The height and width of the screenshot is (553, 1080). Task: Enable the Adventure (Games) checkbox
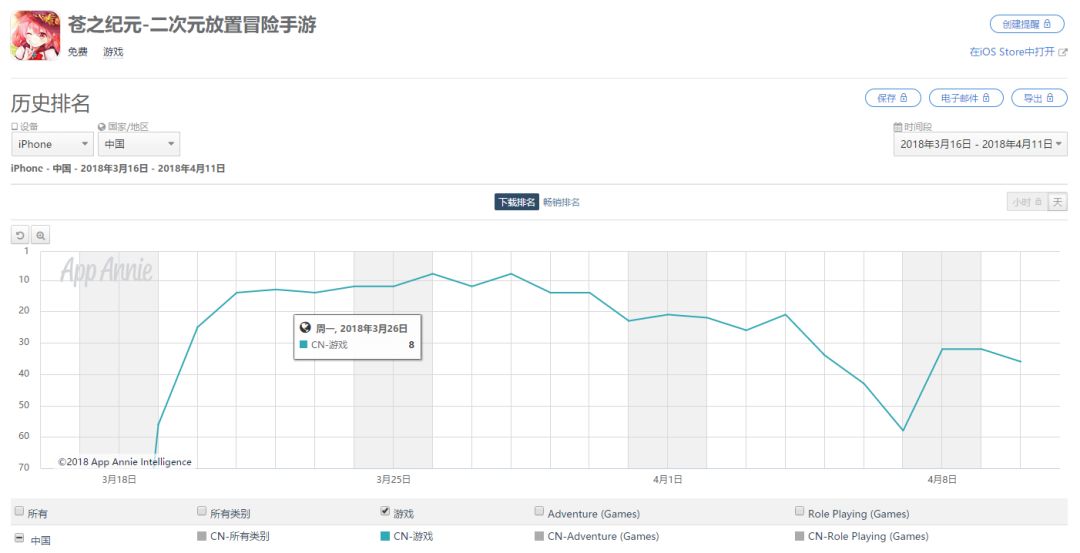[540, 511]
